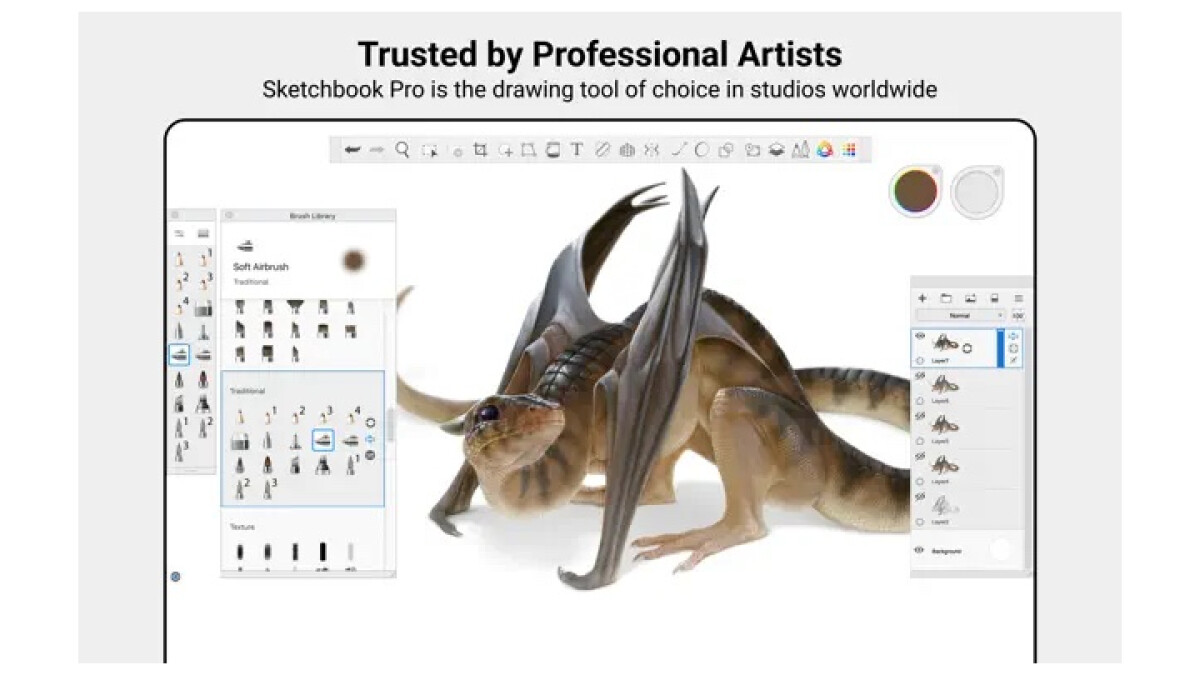Add a new layer with the plus icon

tap(922, 298)
